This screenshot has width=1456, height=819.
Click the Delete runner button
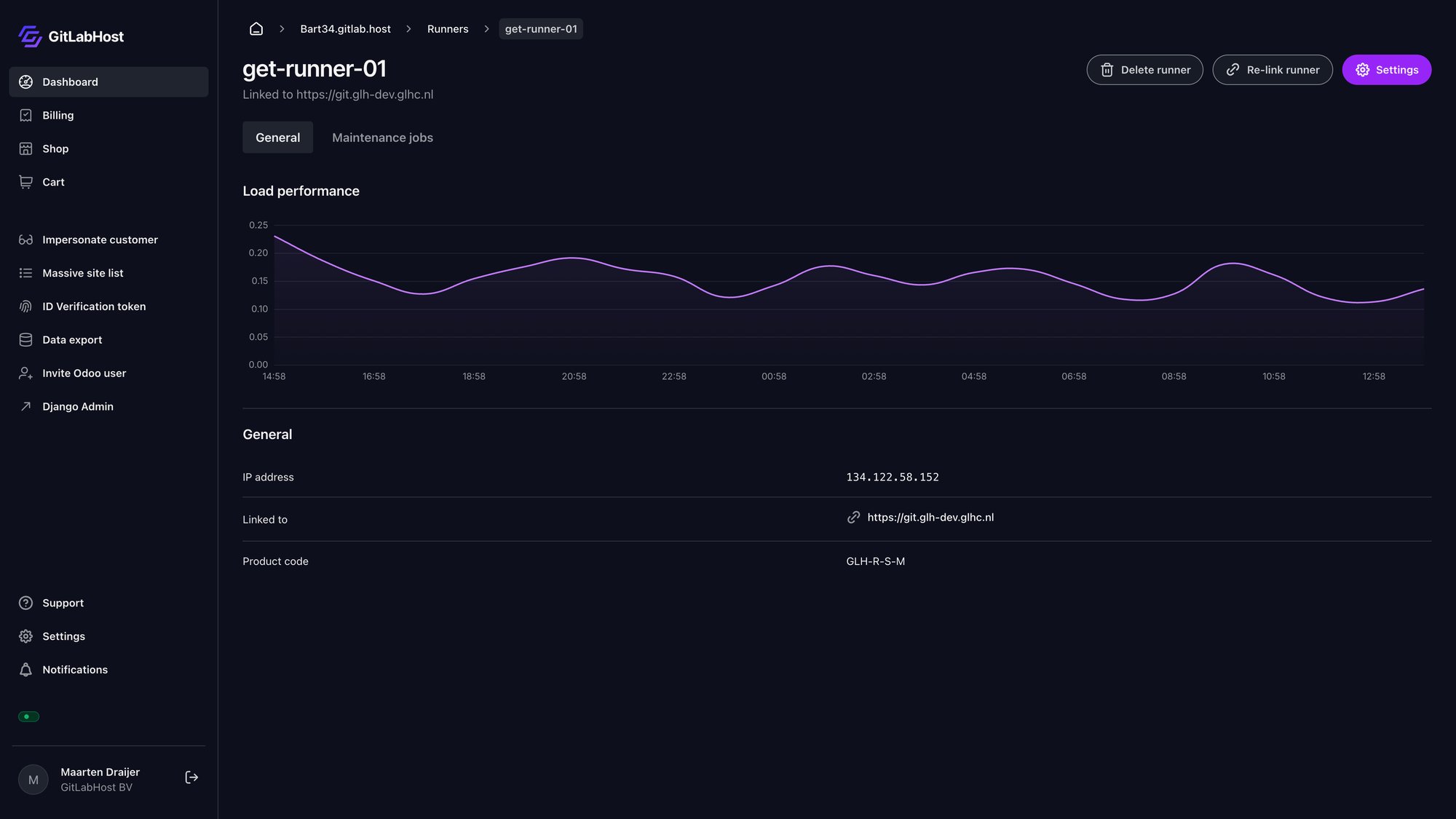tap(1144, 70)
